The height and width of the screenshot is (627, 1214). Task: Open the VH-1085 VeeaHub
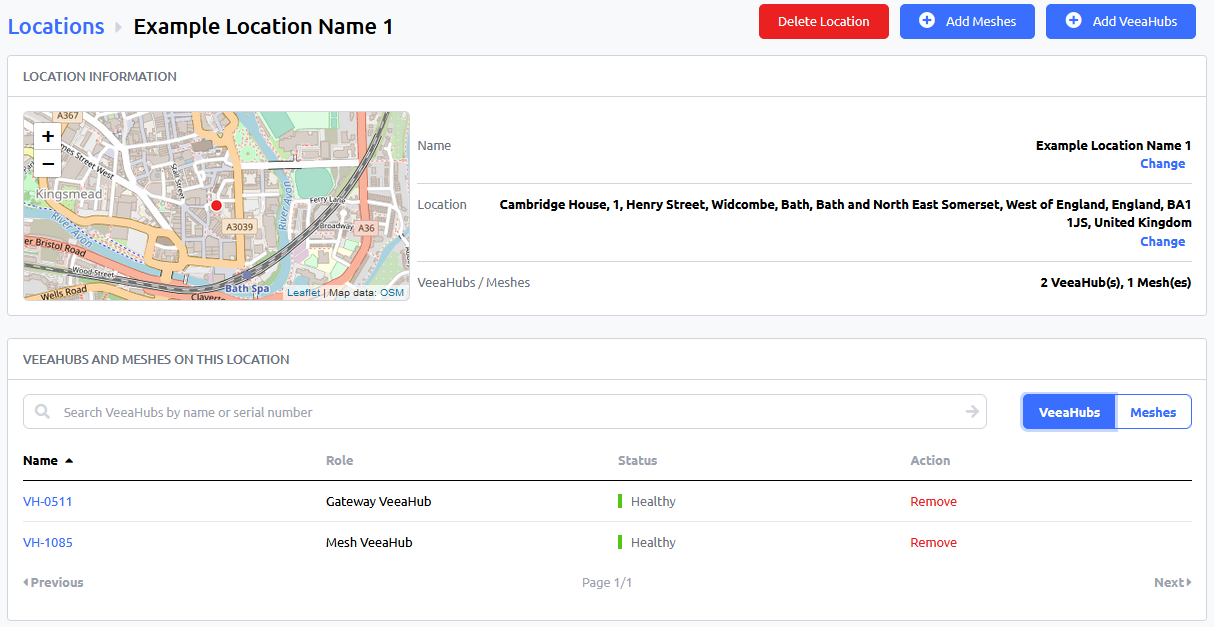pos(48,543)
